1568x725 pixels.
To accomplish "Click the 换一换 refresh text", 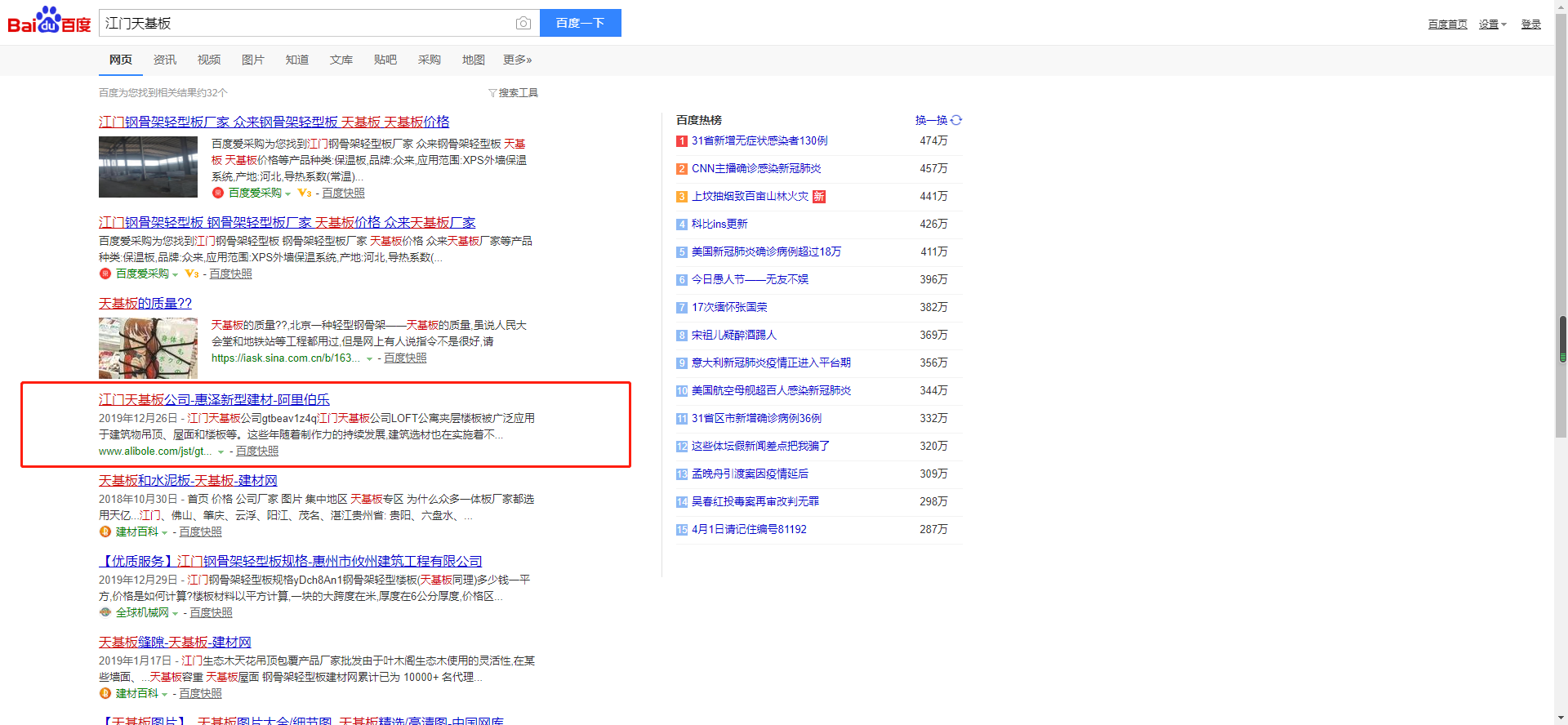I will (x=931, y=120).
